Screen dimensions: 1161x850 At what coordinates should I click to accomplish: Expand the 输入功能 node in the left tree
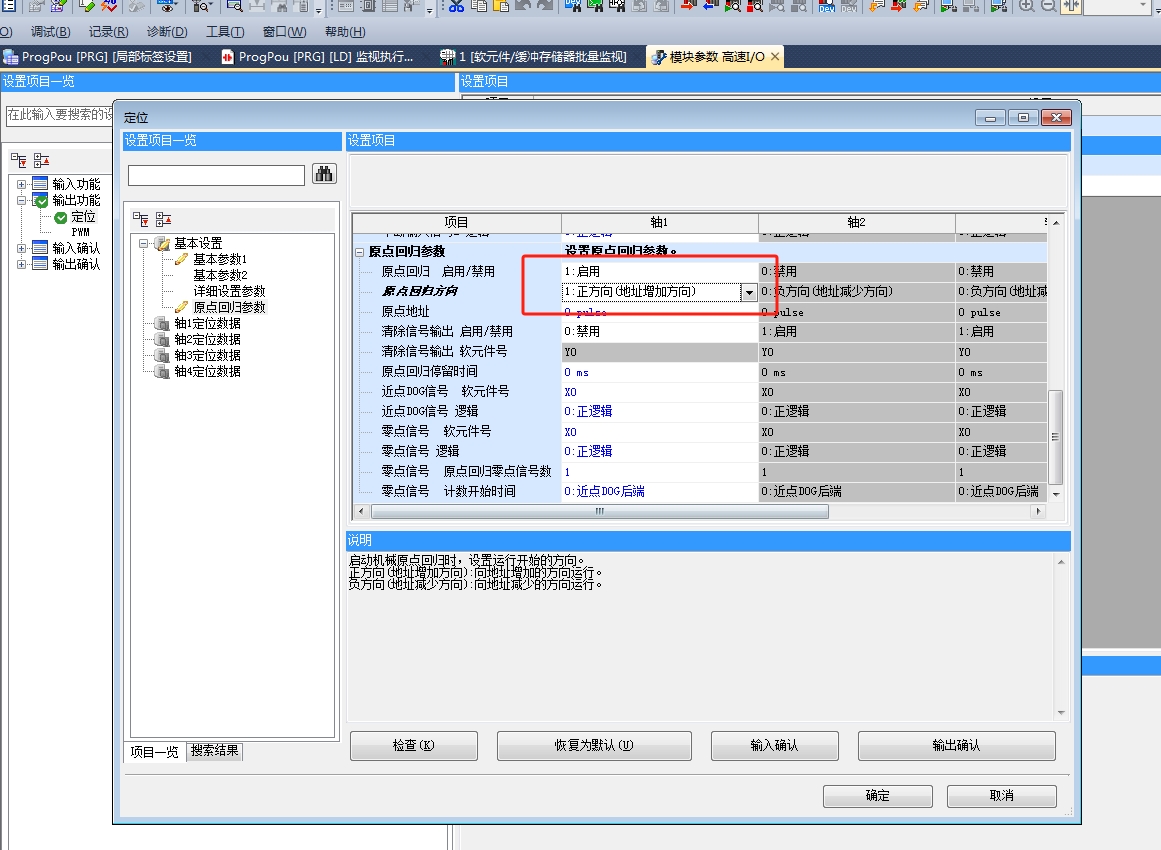[22, 184]
